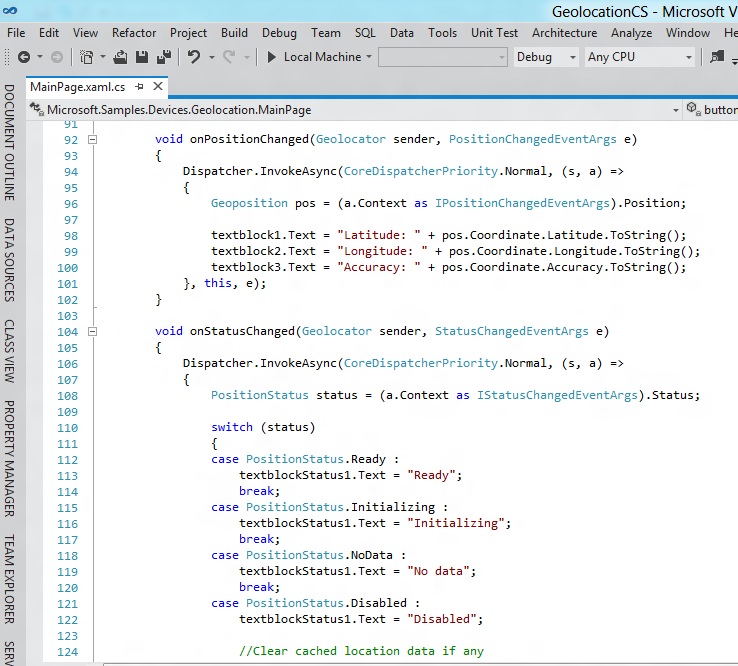Screen dimensions: 738x666
Task: Click line number 92 in gutter
Action: pyautogui.click(x=71, y=140)
